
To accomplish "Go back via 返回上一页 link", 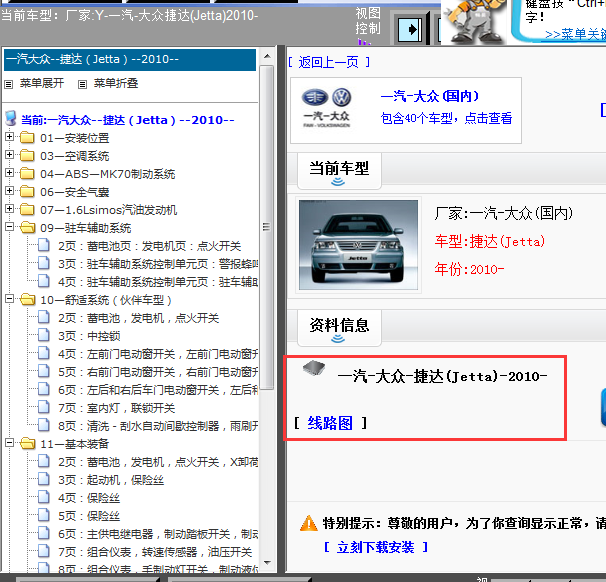I will click(x=329, y=62).
